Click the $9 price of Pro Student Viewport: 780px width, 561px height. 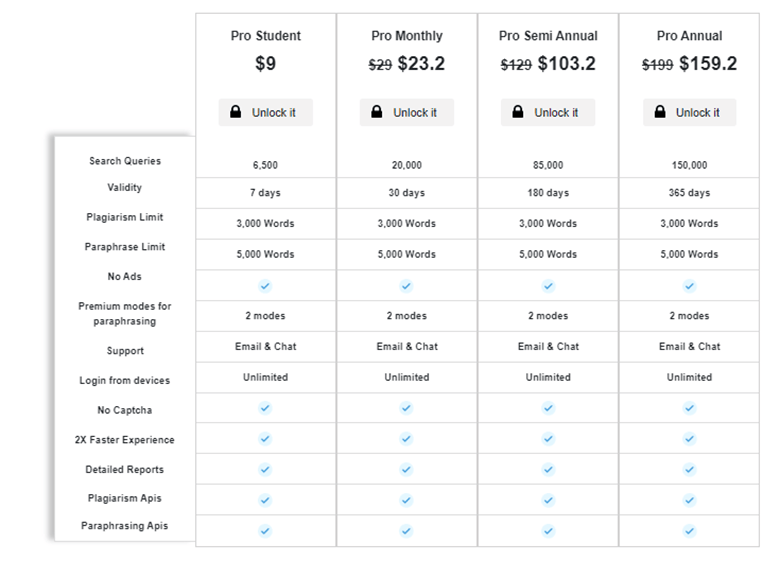(x=266, y=64)
